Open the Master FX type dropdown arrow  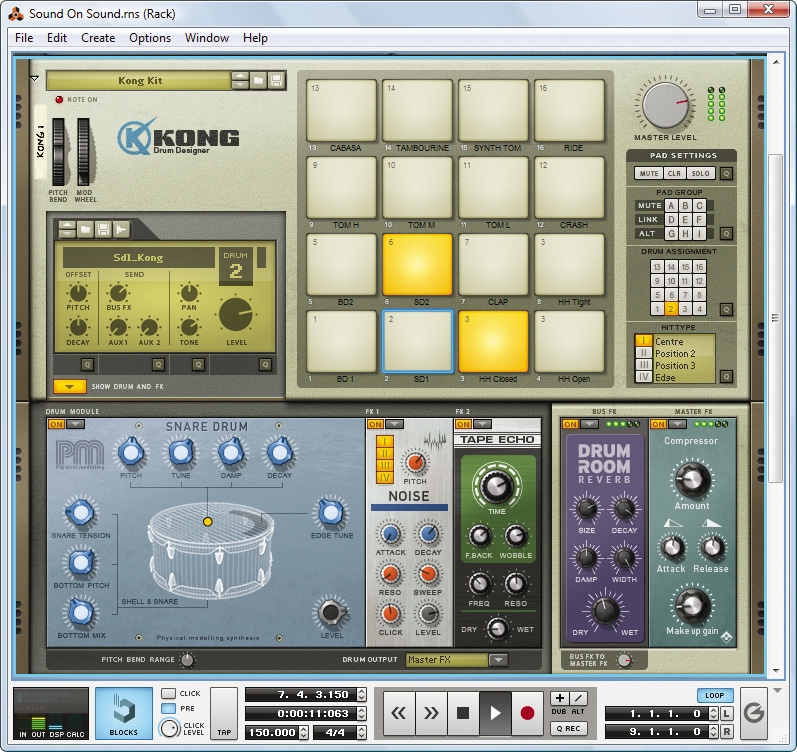point(678,424)
